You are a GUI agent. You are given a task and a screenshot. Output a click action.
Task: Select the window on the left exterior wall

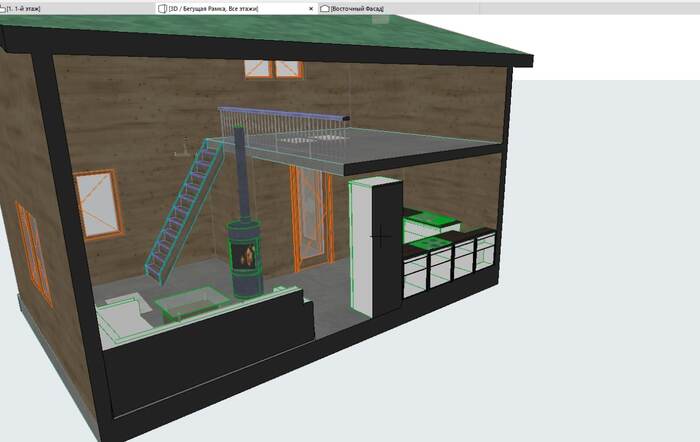[x=32, y=250]
